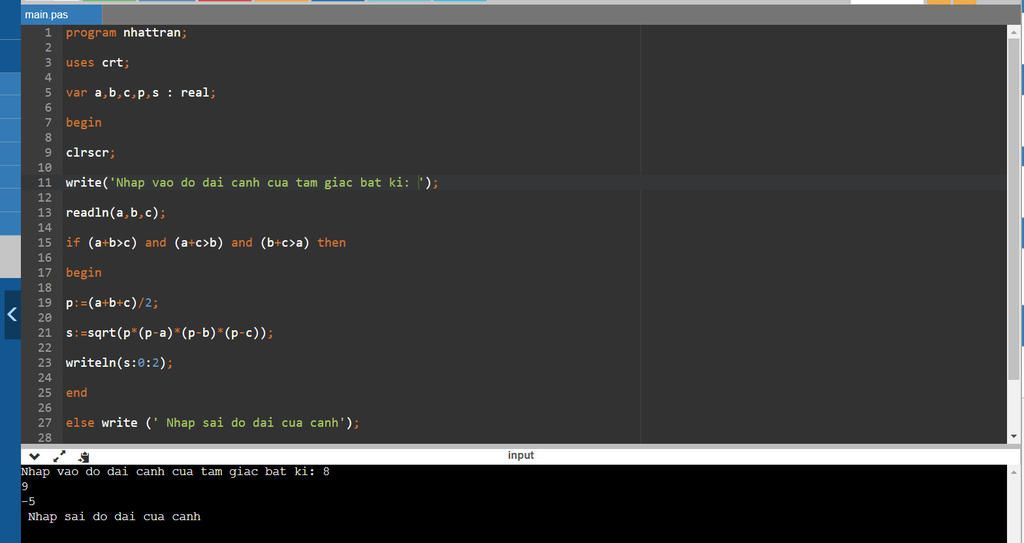
Task: Click the console prompt line ending in 8
Action: pyautogui.click(x=175, y=472)
